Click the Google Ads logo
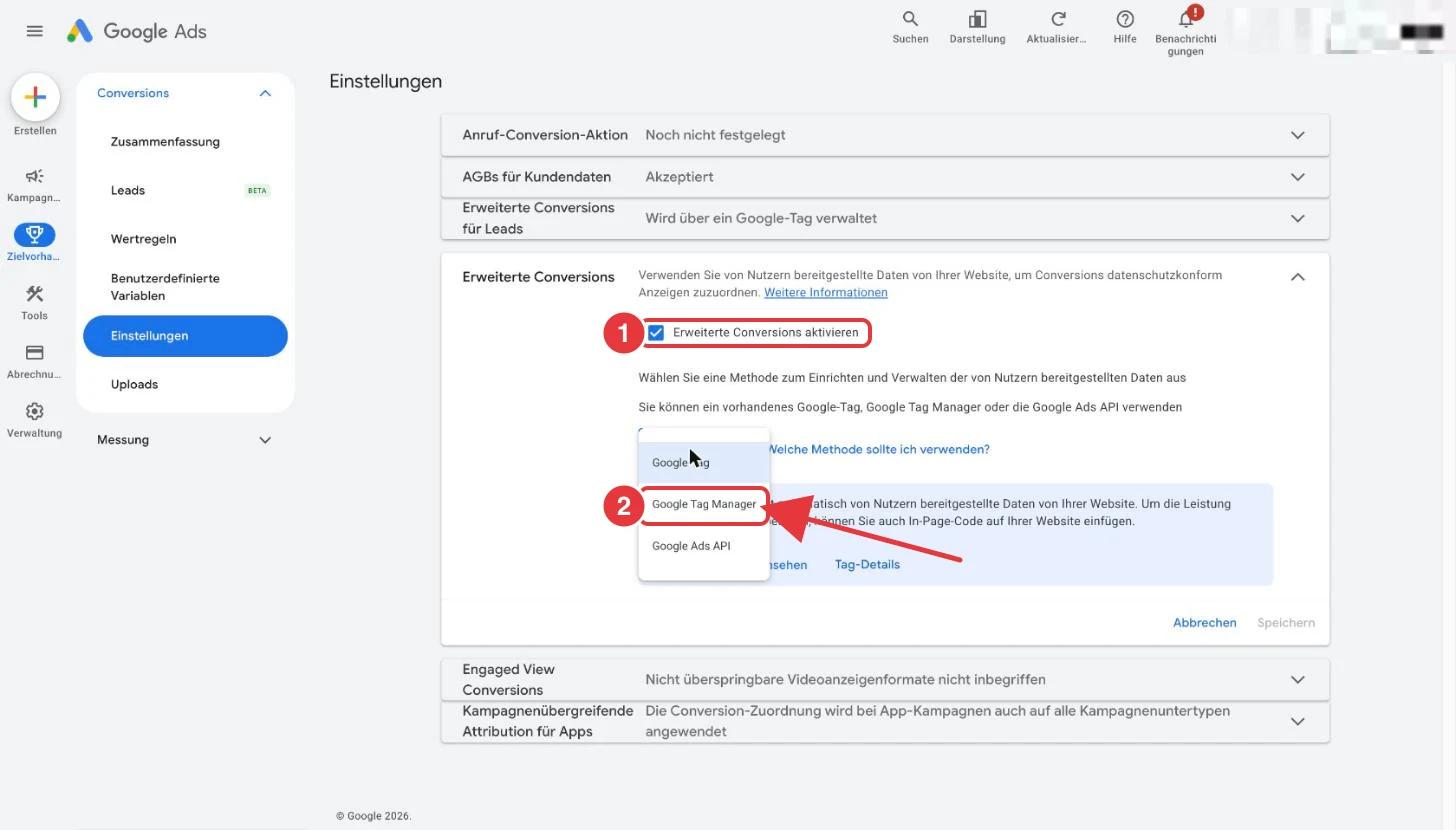 click(136, 31)
